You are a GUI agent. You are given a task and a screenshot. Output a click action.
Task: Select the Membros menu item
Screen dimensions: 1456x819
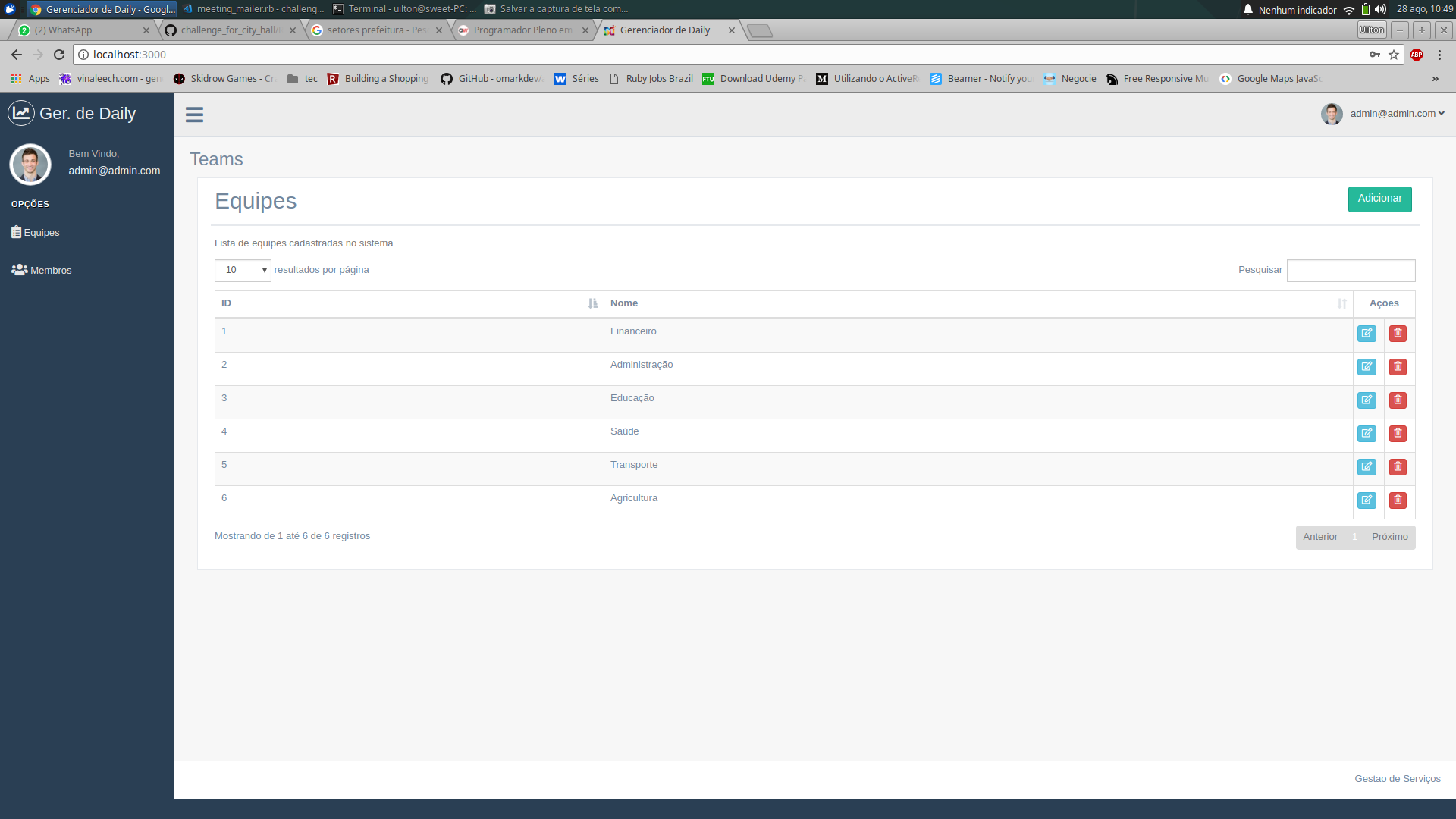click(51, 270)
